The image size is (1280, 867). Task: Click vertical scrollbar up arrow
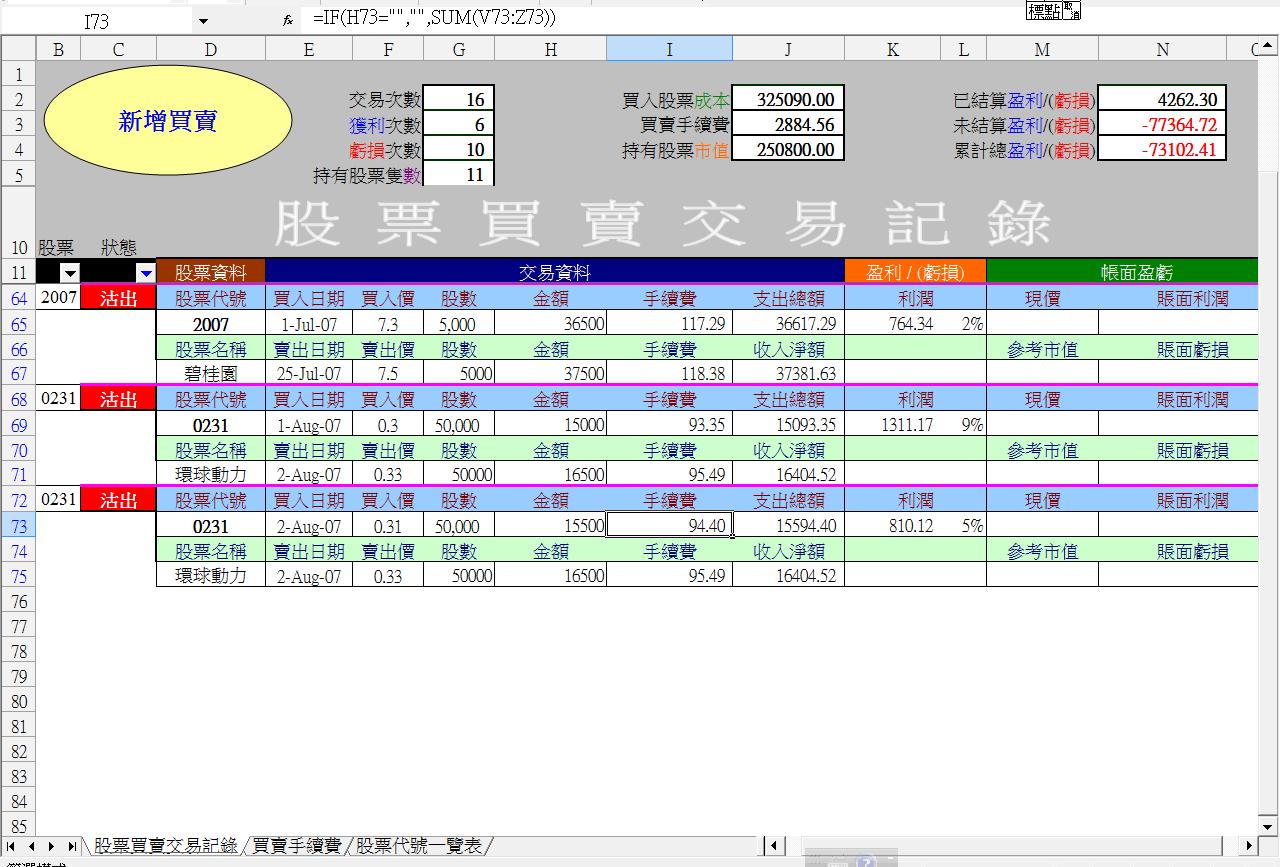tap(1270, 47)
